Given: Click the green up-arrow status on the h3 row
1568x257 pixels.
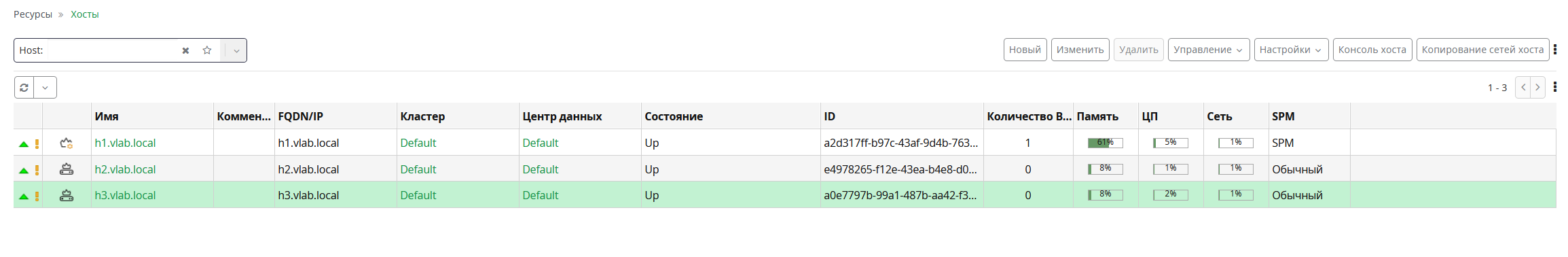Looking at the screenshot, I should tap(24, 196).
